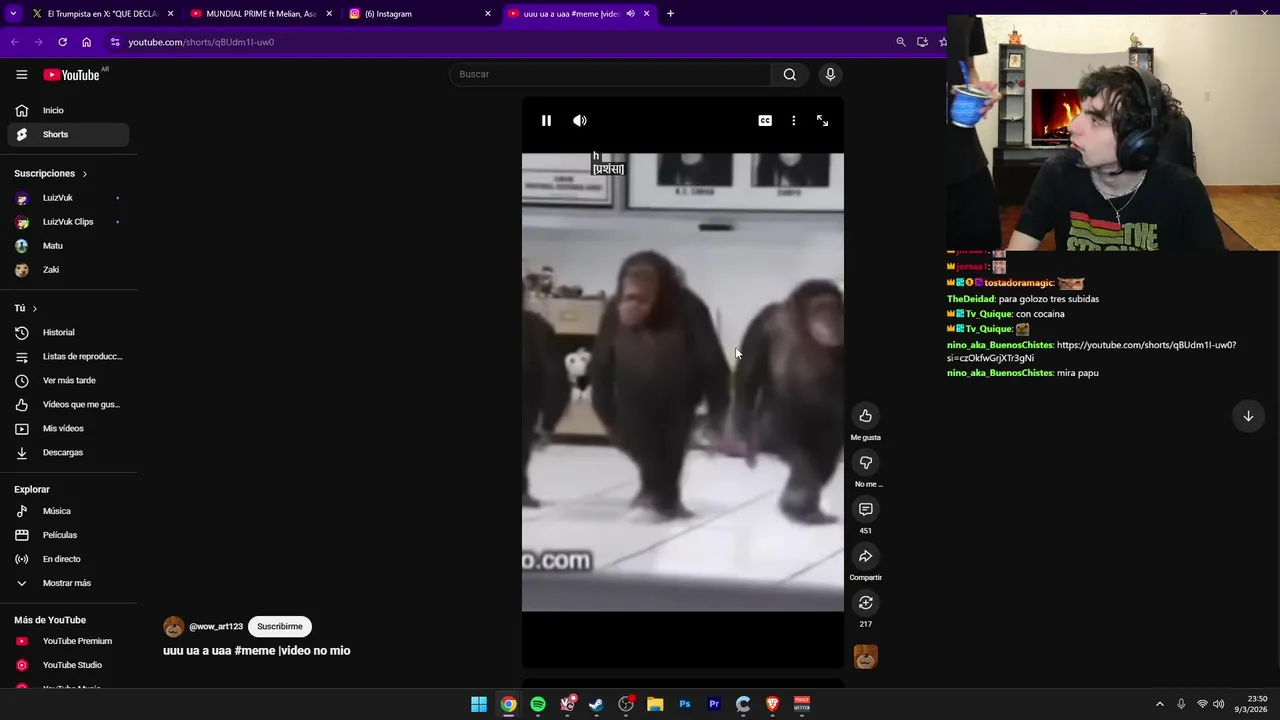1280x720 pixels.
Task: Expand Mostrar más in Explorar
Action: pos(68,583)
